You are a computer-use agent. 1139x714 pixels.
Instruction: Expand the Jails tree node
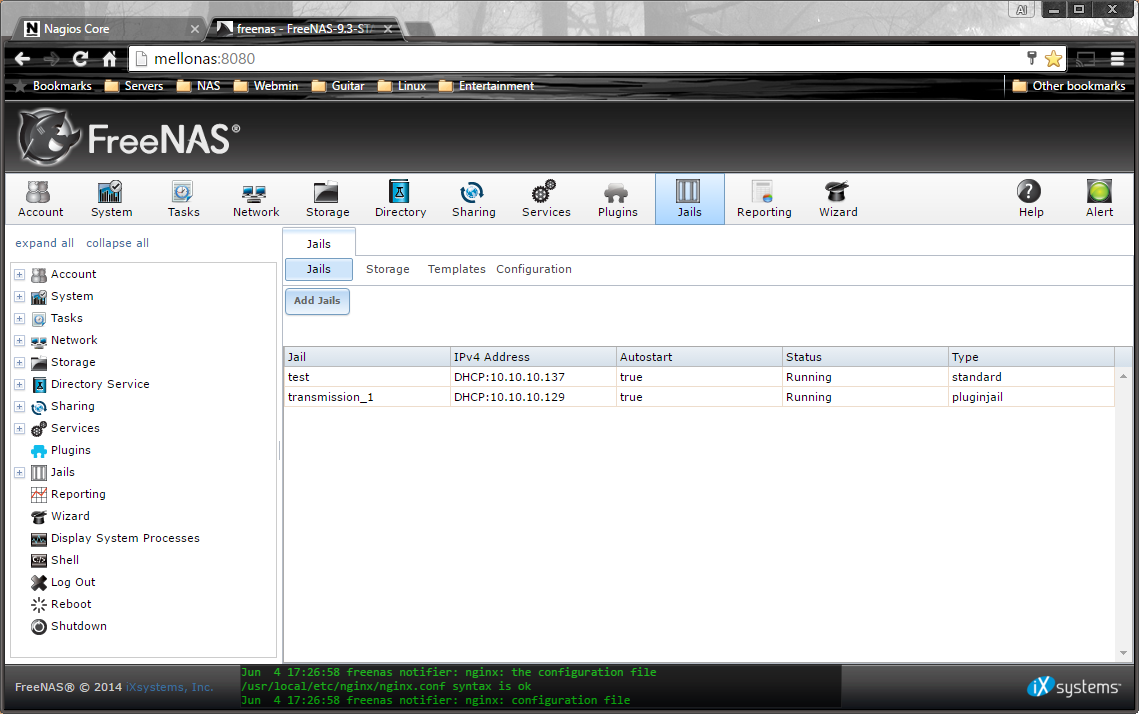pos(20,473)
